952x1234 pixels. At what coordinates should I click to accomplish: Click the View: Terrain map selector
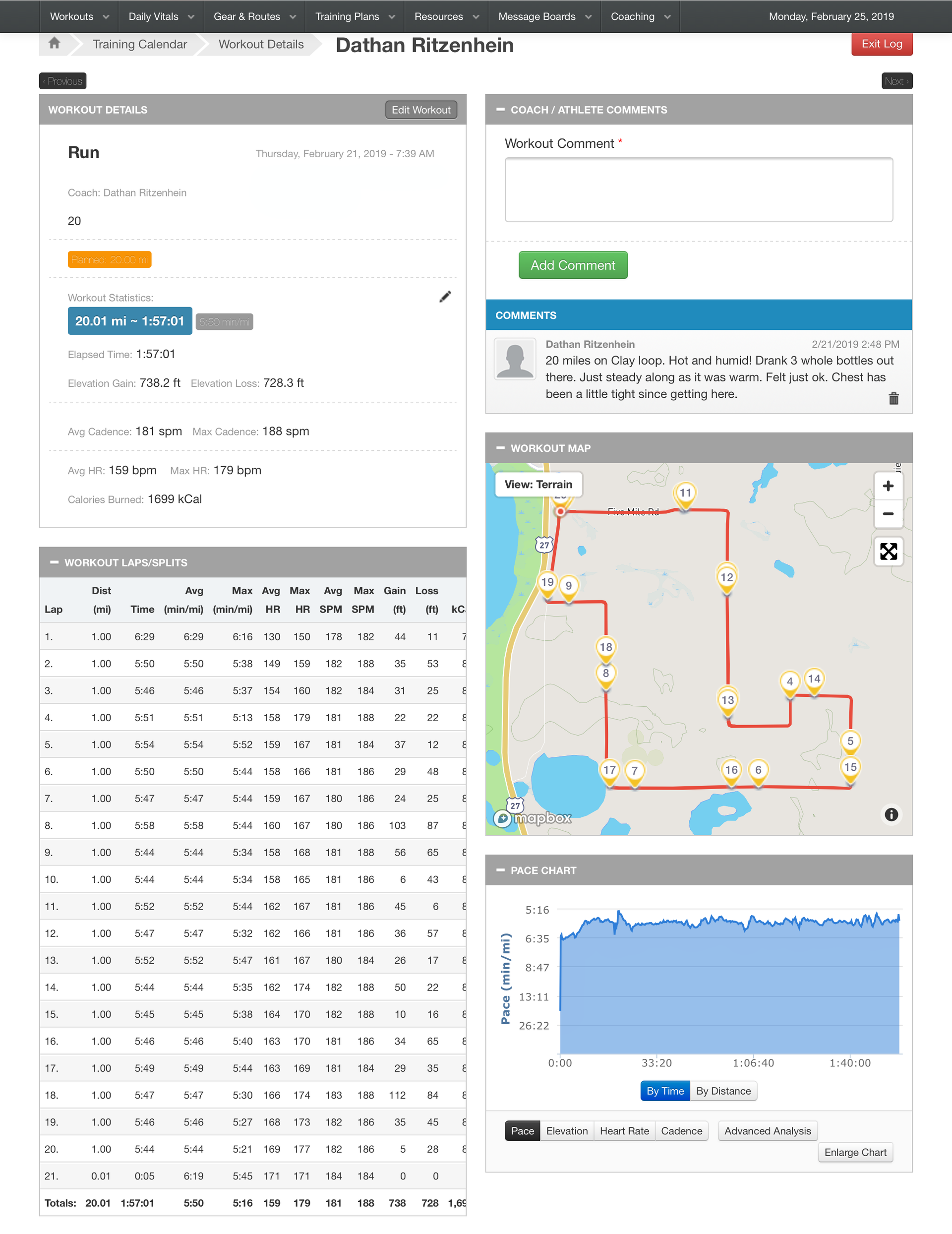(538, 485)
